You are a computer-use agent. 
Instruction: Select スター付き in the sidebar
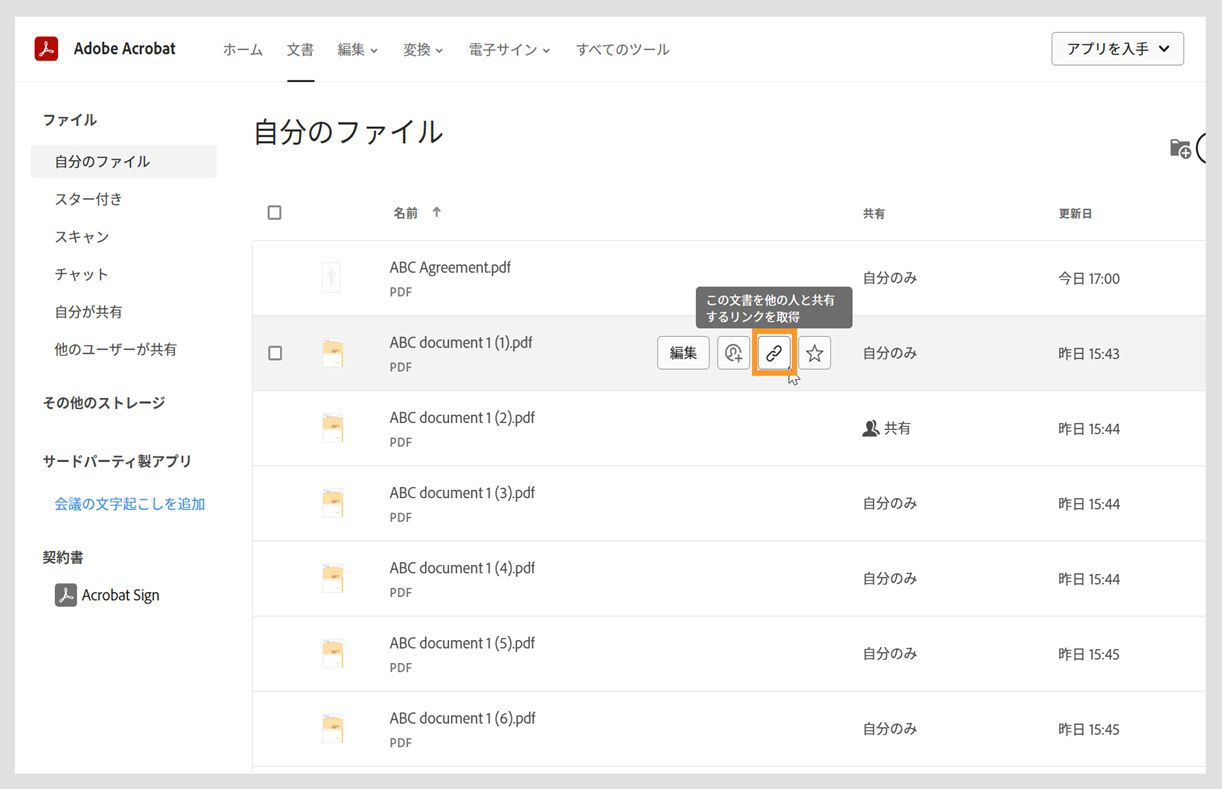coord(90,199)
